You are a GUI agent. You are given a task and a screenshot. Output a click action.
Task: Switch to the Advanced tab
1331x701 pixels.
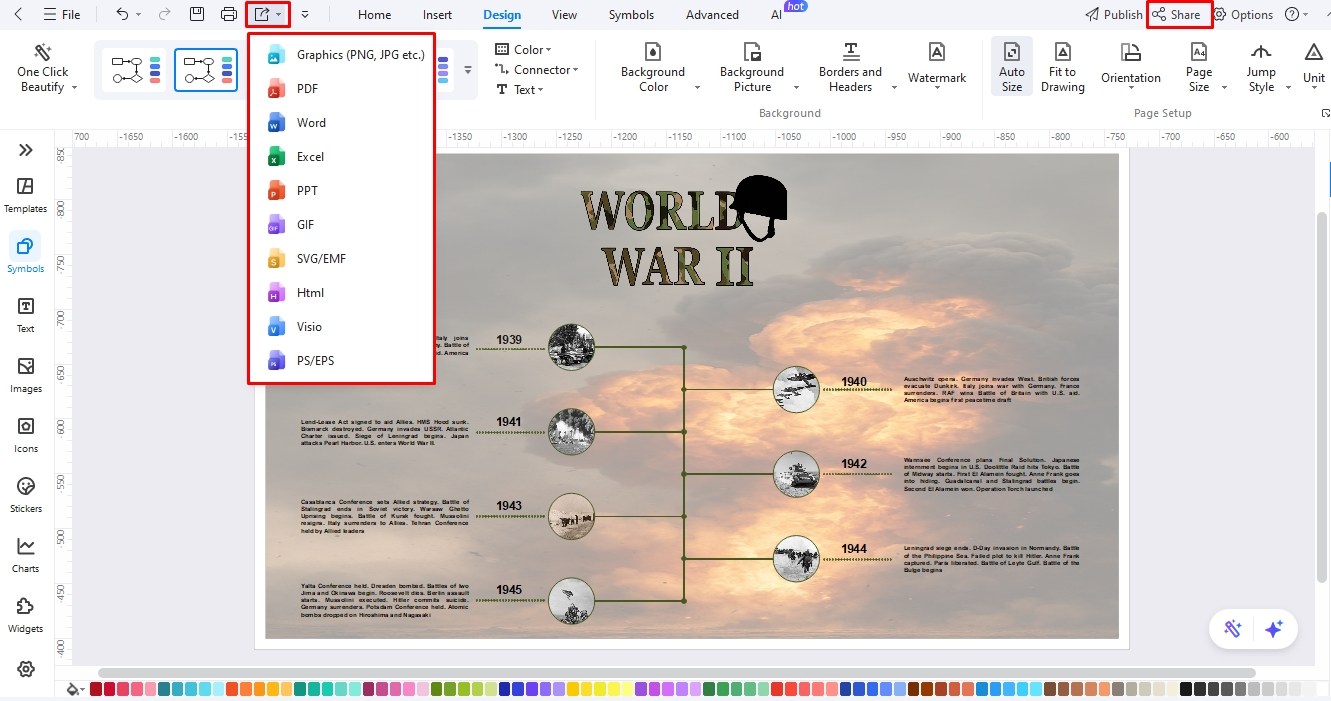712,14
